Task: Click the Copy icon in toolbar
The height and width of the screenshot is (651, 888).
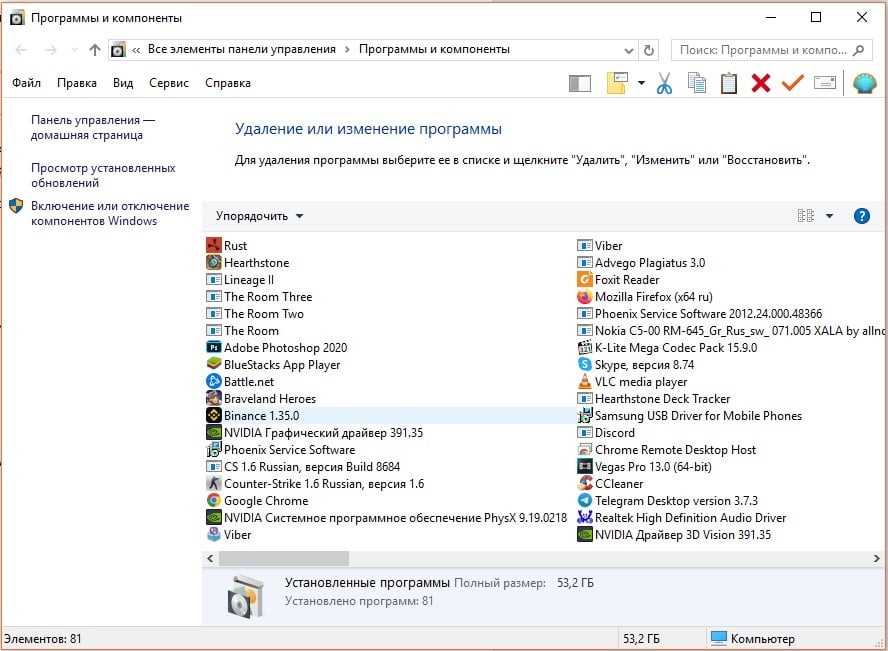Action: click(697, 84)
